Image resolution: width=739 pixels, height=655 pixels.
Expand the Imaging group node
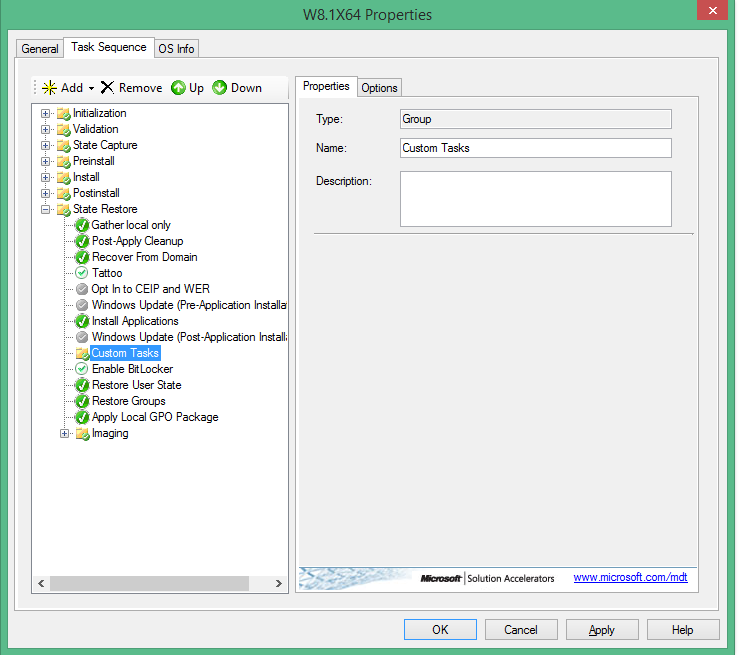(65, 433)
